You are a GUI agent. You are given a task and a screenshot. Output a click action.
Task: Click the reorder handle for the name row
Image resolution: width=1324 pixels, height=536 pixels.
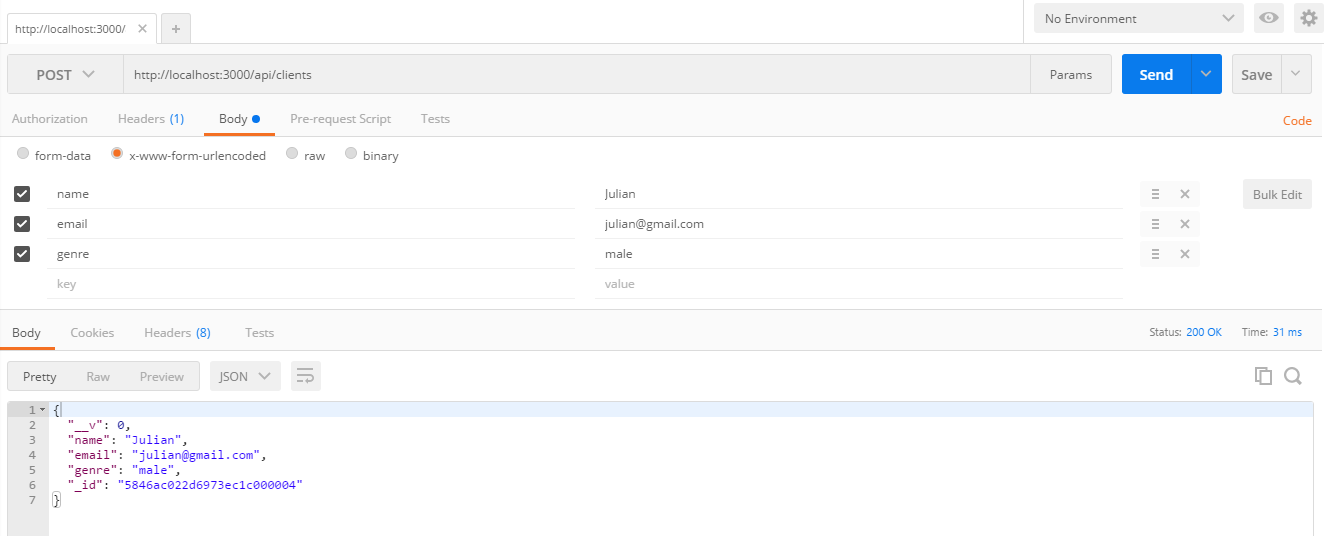1155,194
